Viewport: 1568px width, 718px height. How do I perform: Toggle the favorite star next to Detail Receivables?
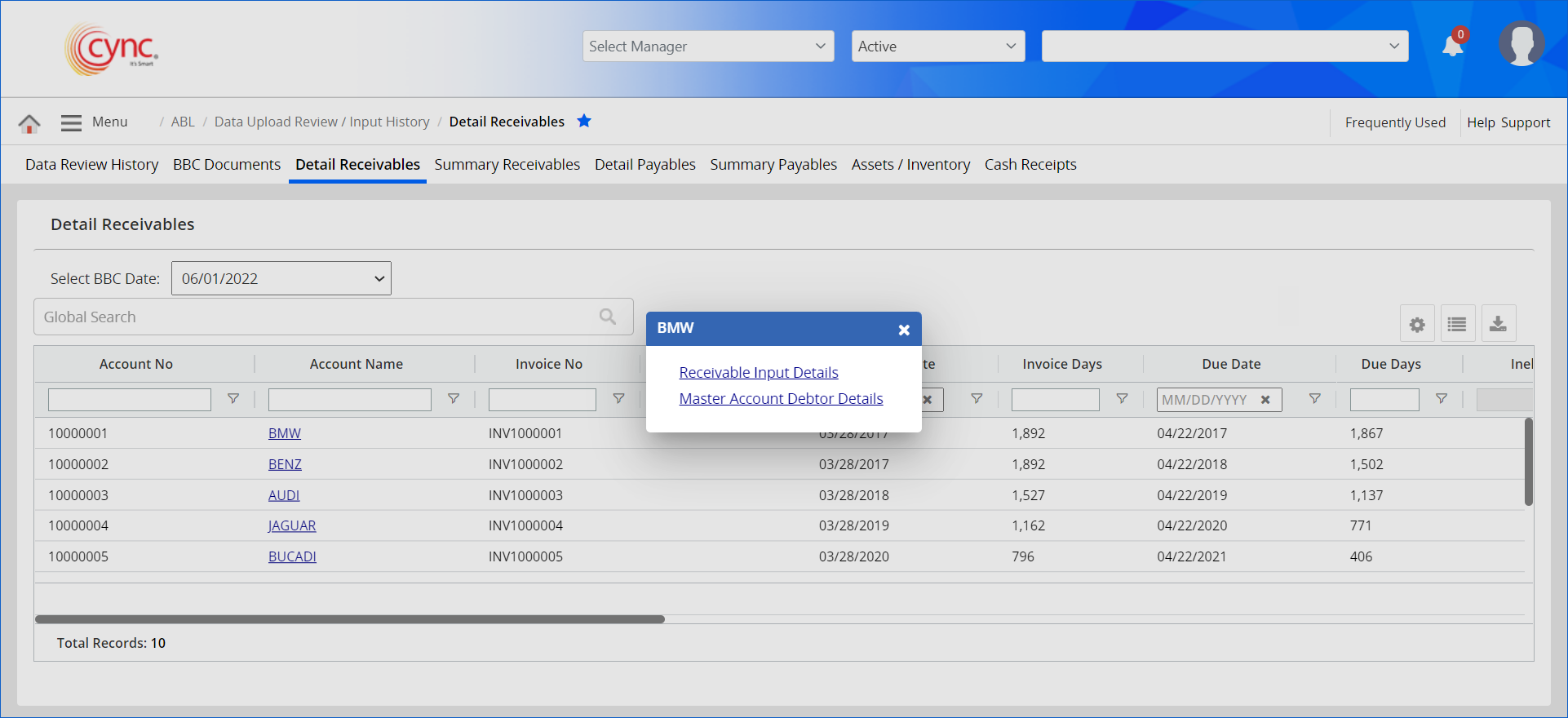[584, 122]
